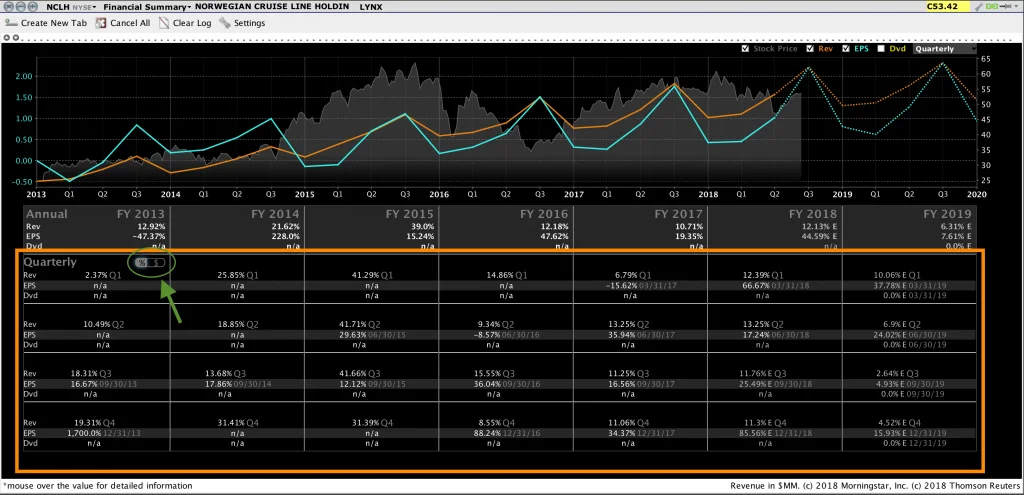Uncheck the Rev checkbox
Viewport: 1024px width, 495px height.
coord(810,49)
